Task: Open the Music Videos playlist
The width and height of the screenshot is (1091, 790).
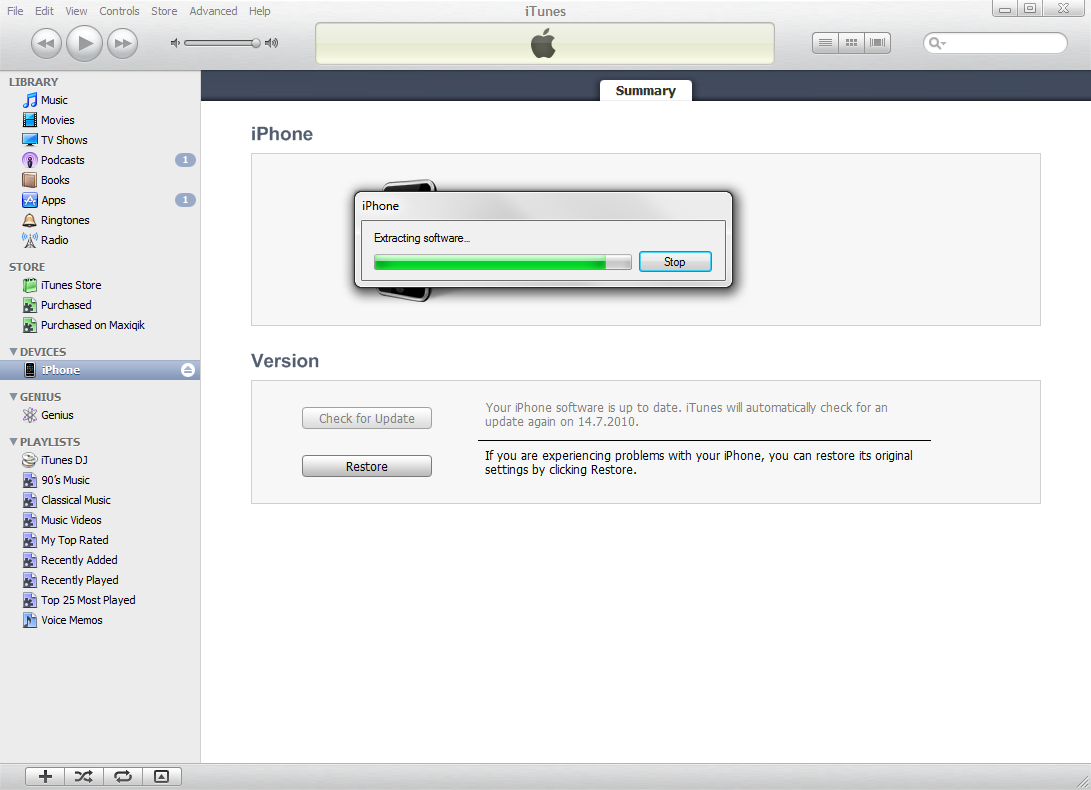Action: (71, 521)
